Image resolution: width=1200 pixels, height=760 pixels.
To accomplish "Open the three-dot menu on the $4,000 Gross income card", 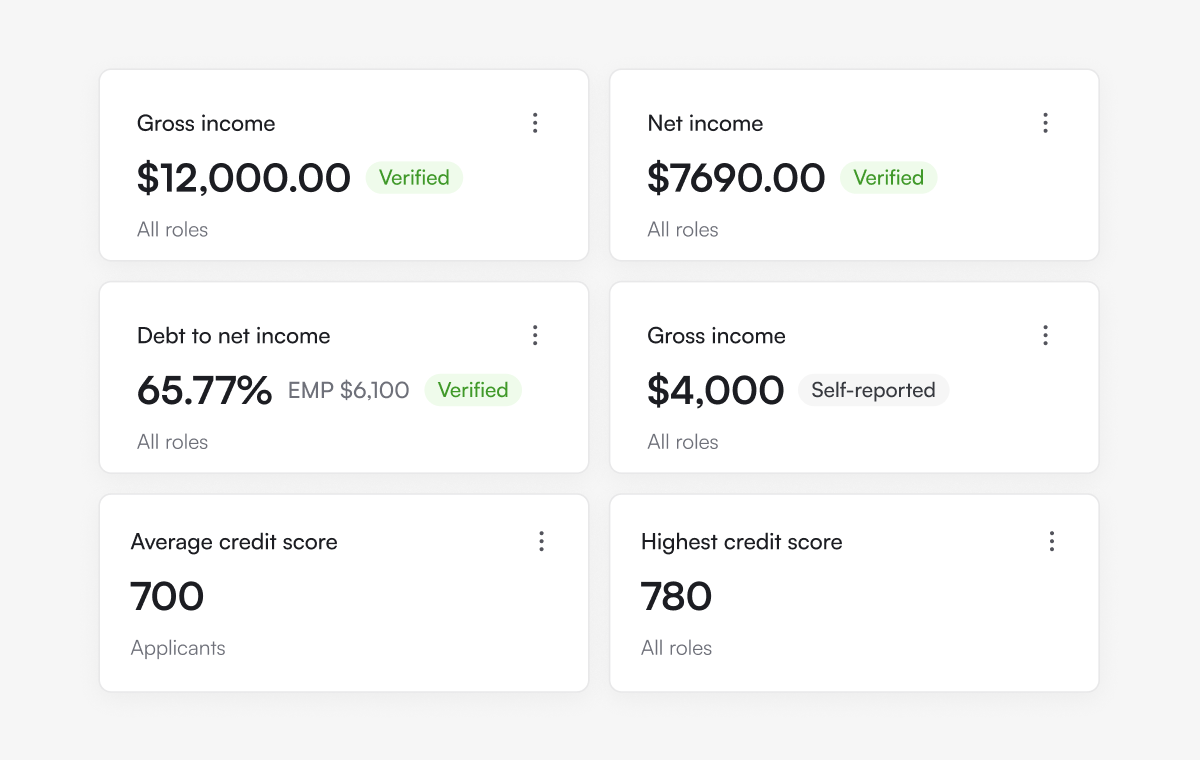I will pos(1045,335).
